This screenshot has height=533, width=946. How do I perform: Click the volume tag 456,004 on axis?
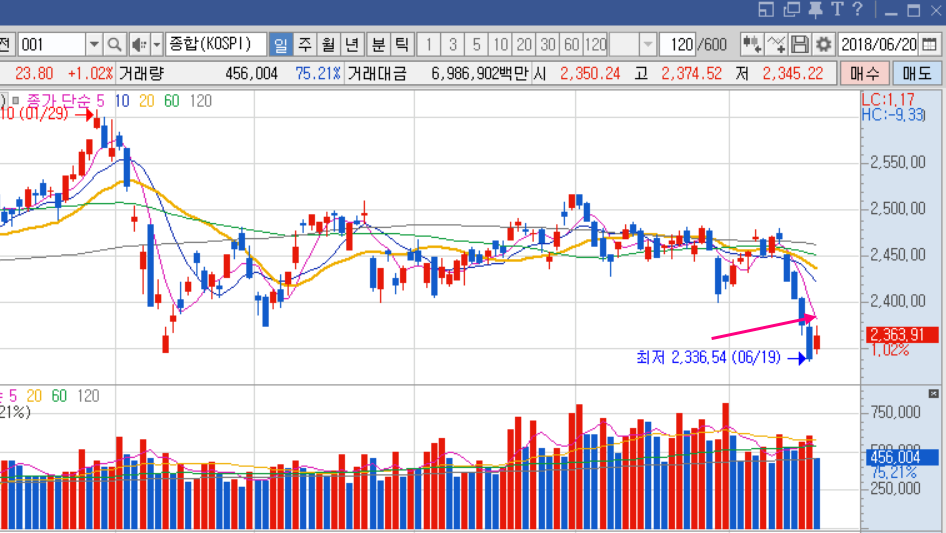[x=901, y=457]
